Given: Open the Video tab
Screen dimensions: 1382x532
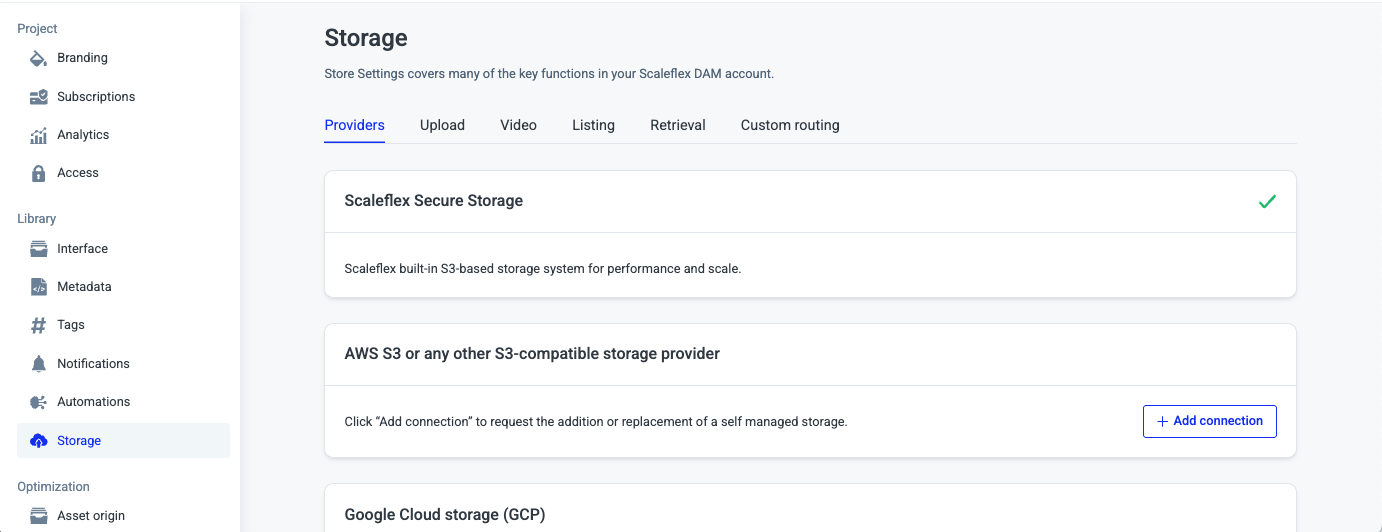Looking at the screenshot, I should coord(518,125).
